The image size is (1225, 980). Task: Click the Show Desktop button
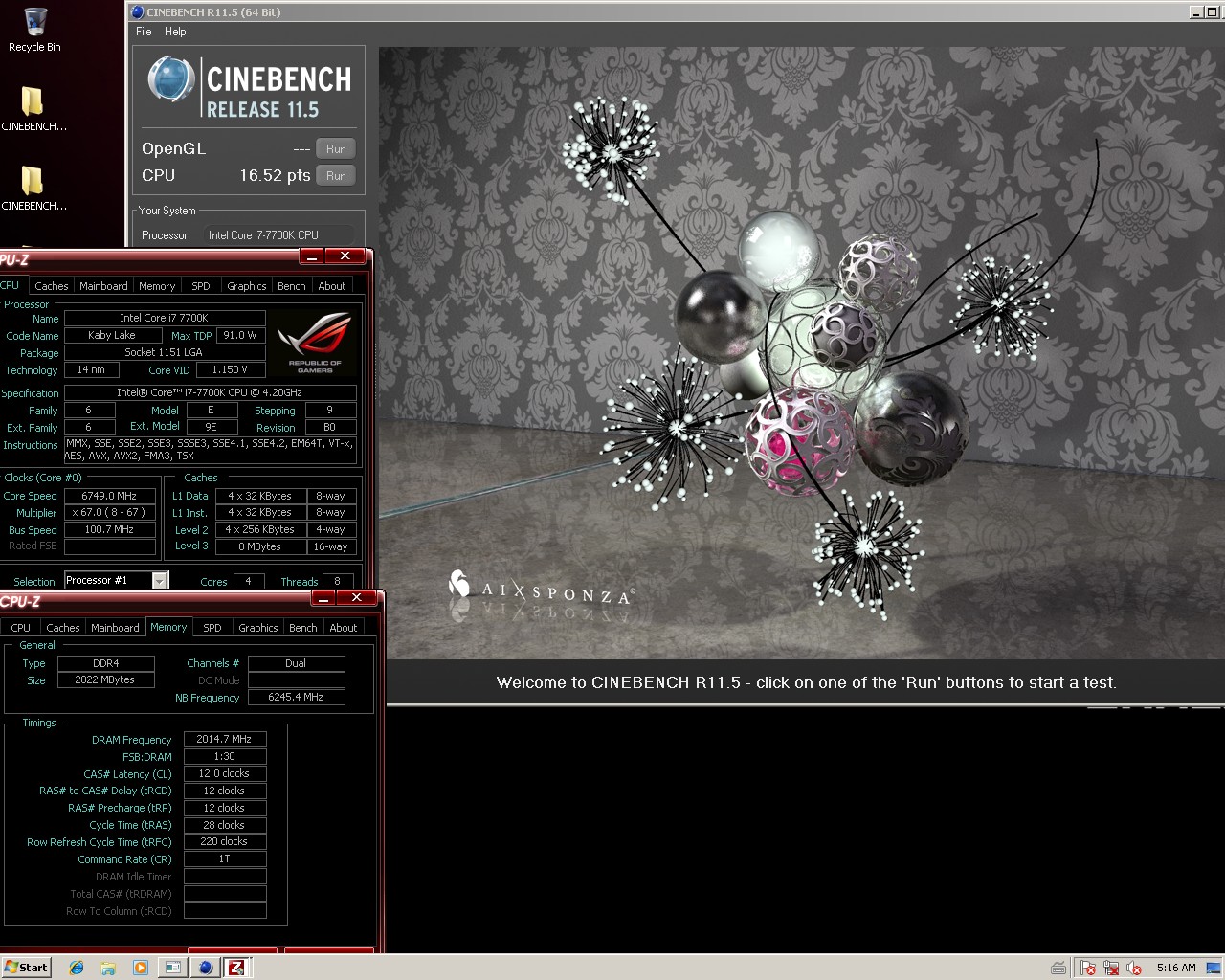[1214, 968]
